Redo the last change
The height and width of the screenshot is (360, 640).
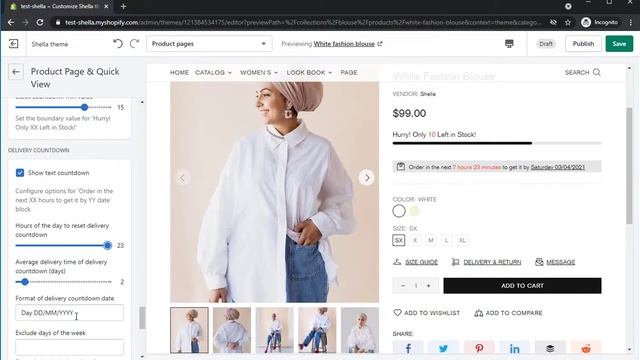coord(134,43)
